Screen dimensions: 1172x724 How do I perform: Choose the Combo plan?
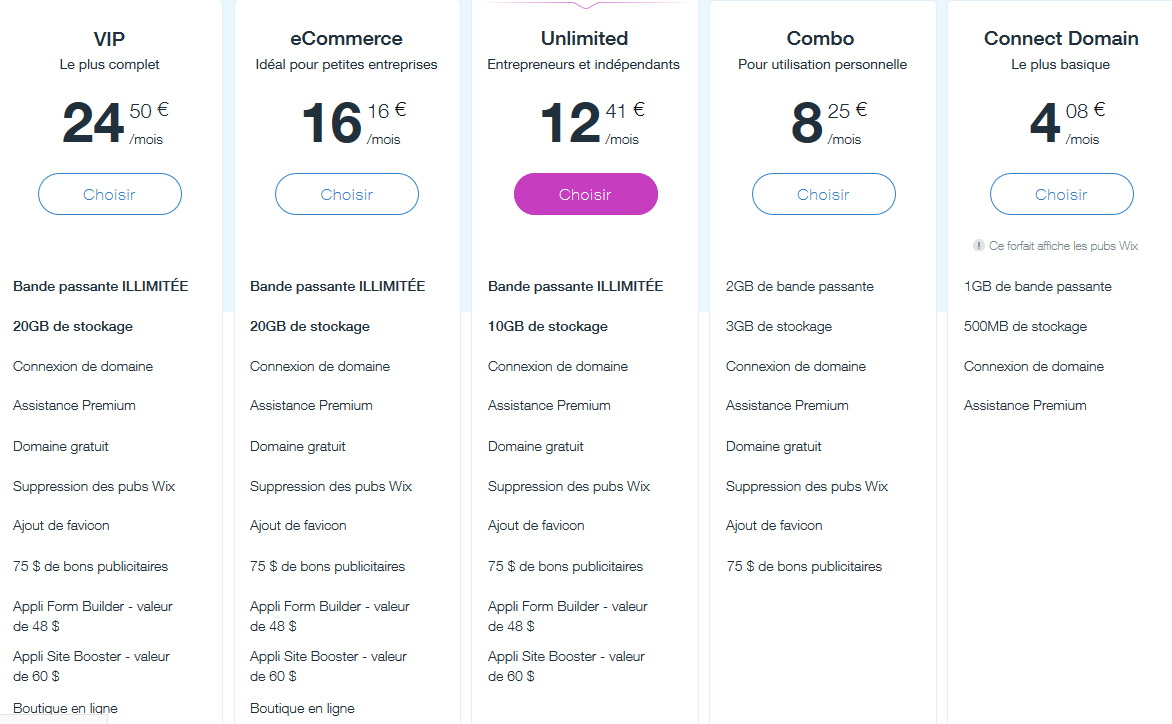tap(823, 194)
